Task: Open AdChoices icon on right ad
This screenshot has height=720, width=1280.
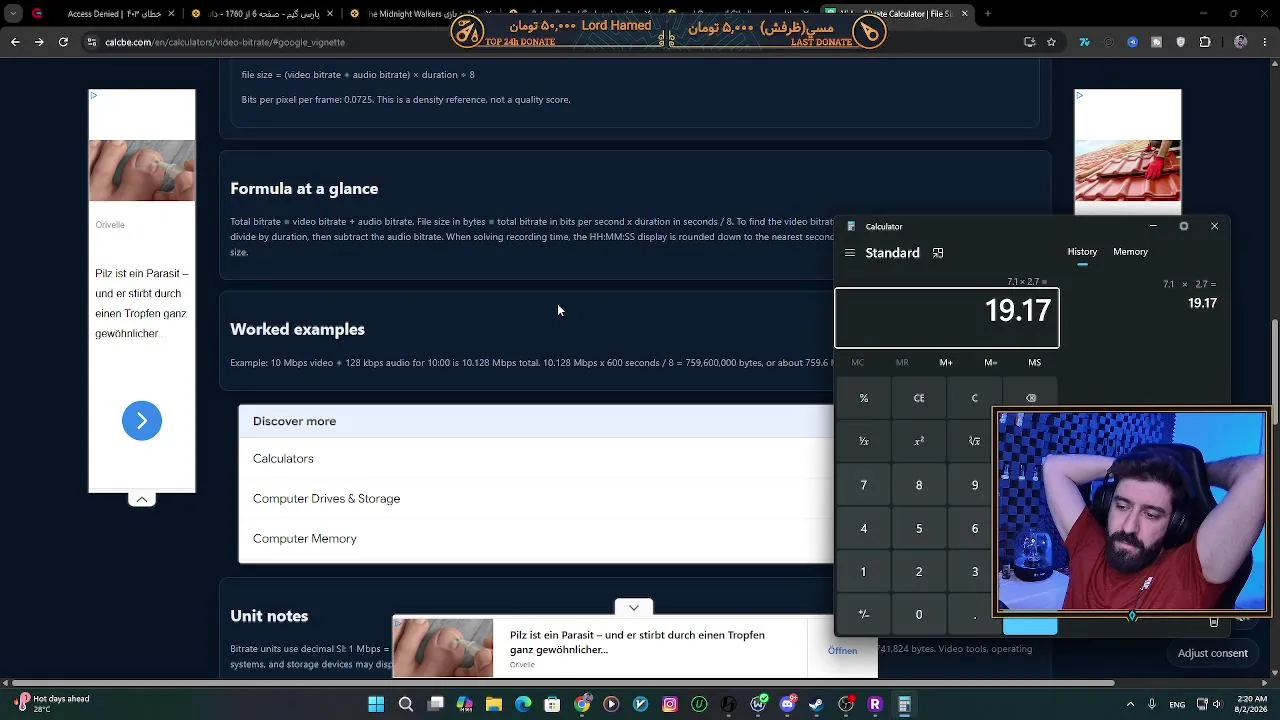Action: tap(1080, 96)
